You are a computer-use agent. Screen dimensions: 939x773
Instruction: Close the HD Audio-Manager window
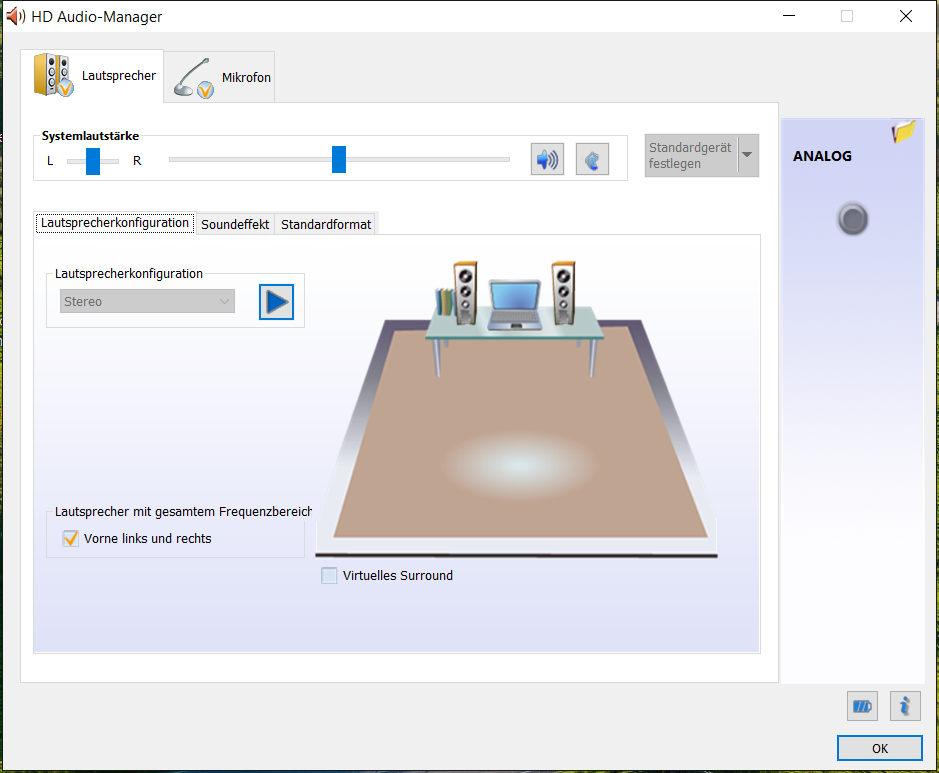(x=906, y=16)
